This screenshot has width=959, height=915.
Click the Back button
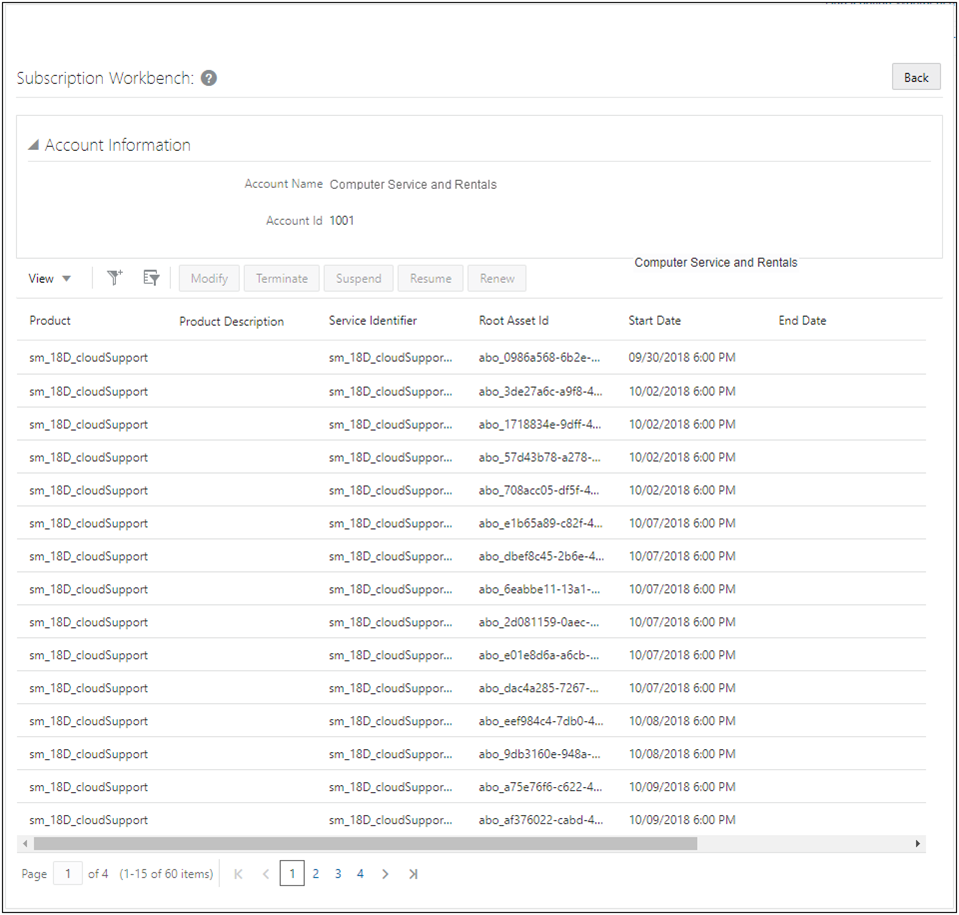pos(915,76)
